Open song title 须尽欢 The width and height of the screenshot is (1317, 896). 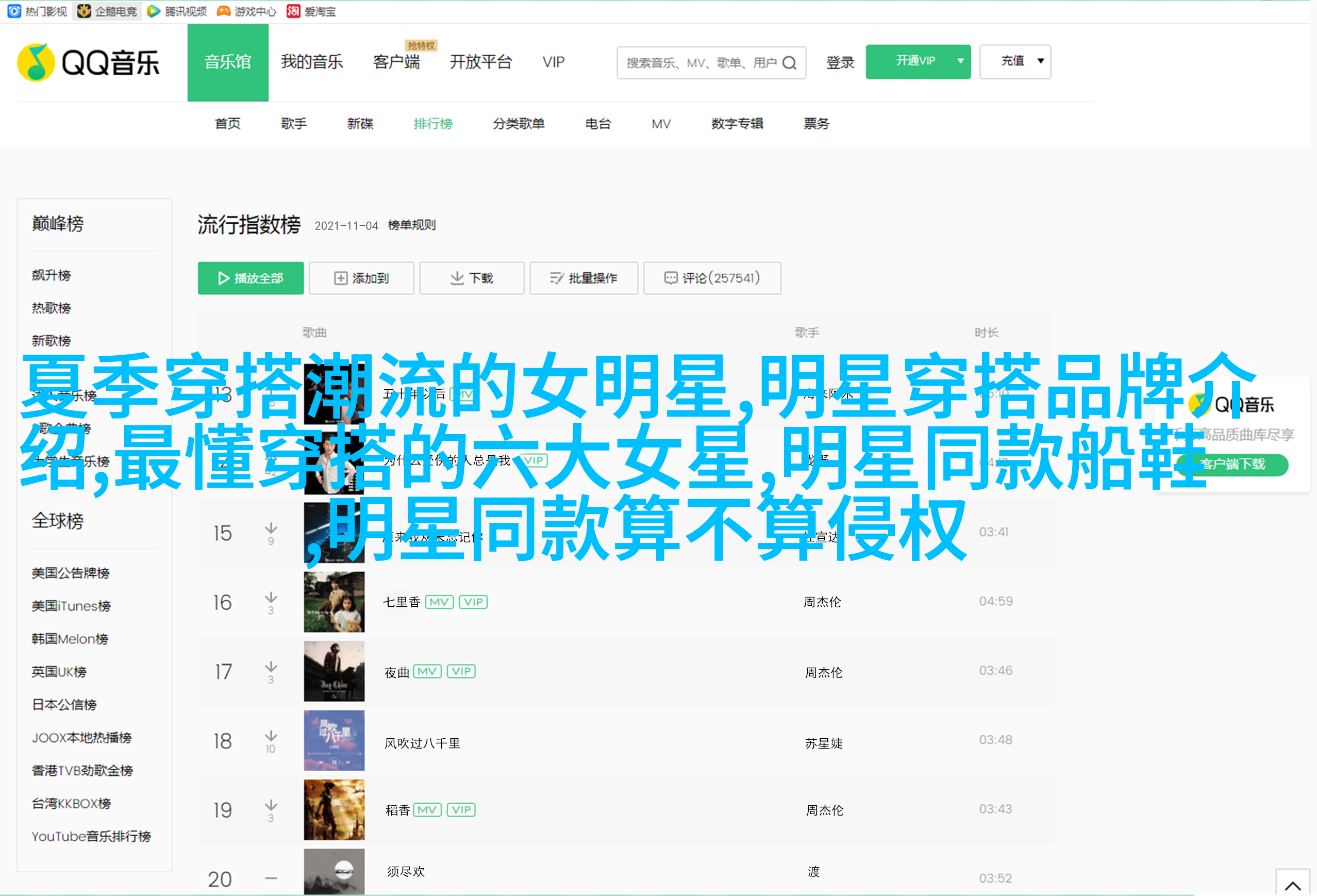(x=406, y=872)
